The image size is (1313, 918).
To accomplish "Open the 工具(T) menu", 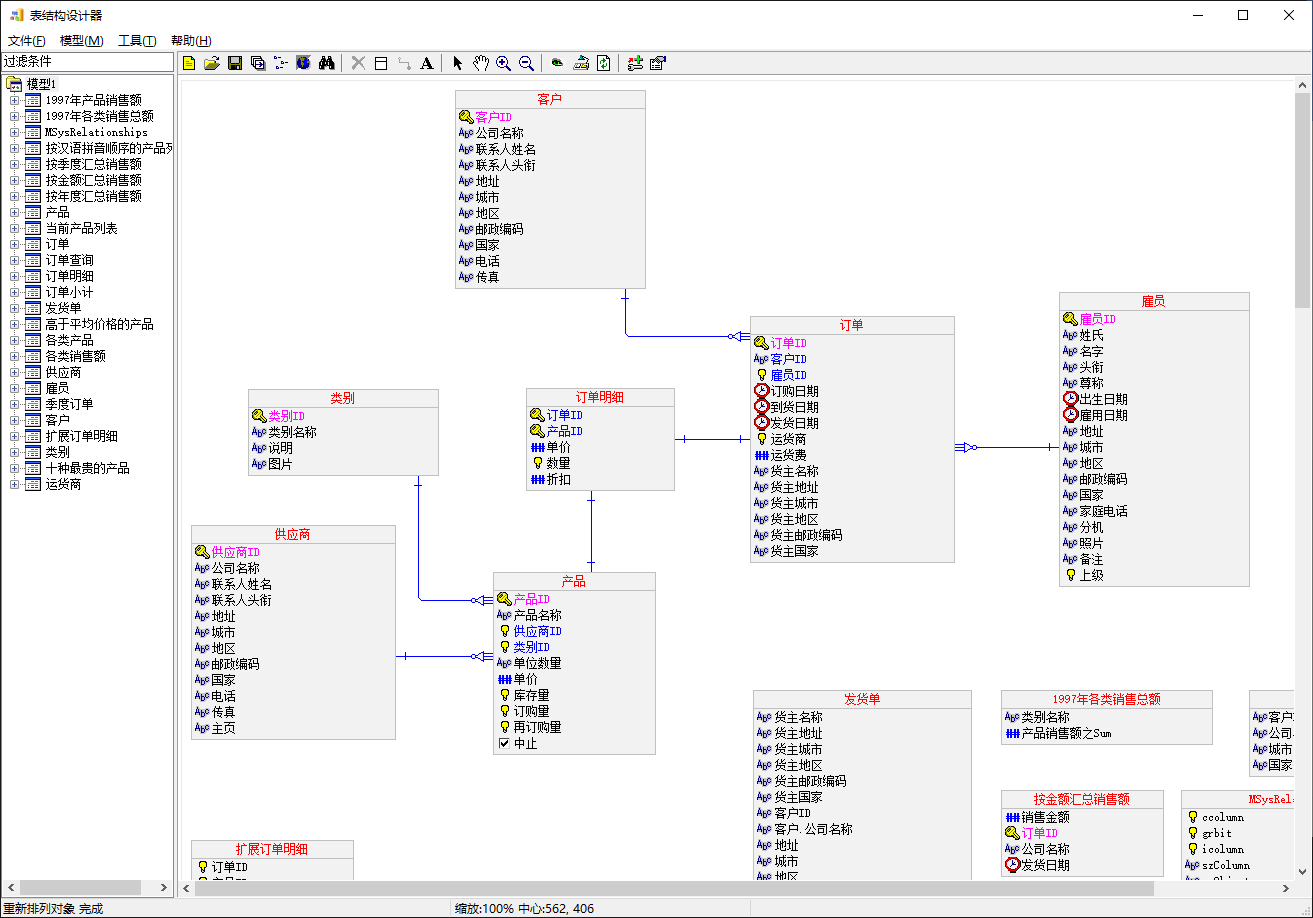I will [137, 41].
